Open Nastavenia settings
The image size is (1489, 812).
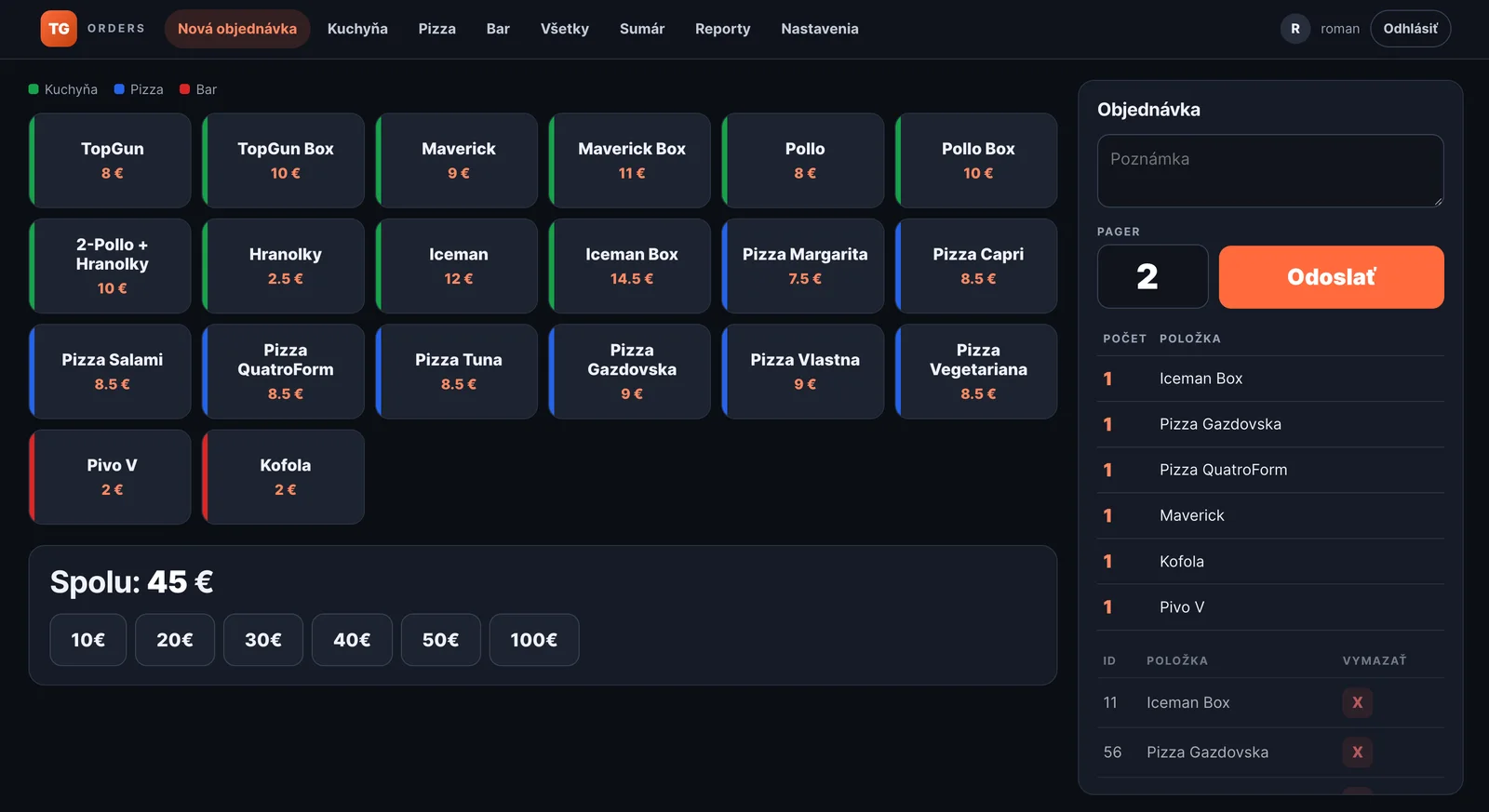click(820, 29)
